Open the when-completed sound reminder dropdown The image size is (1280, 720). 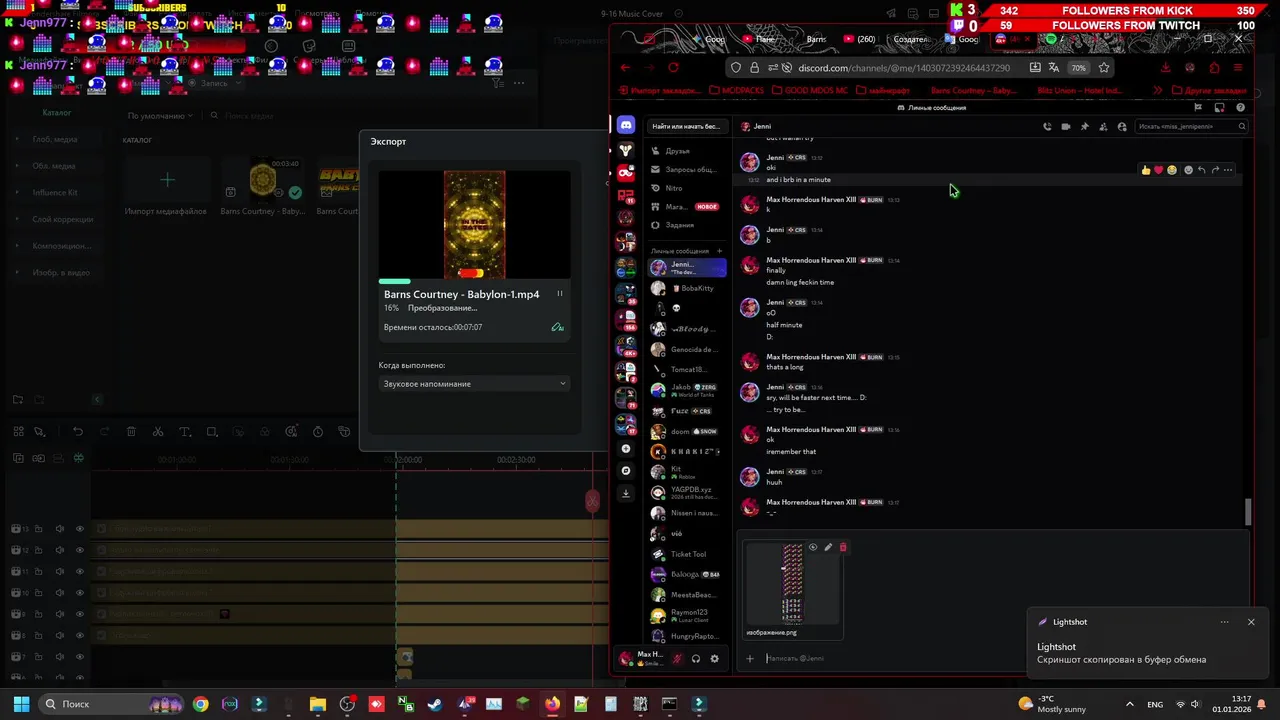(474, 384)
